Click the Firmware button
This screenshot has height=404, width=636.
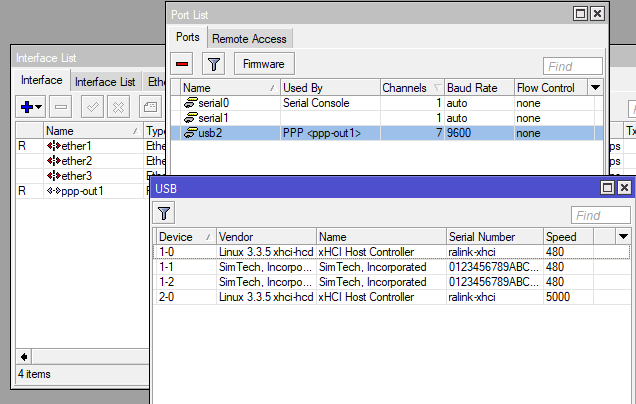264,64
